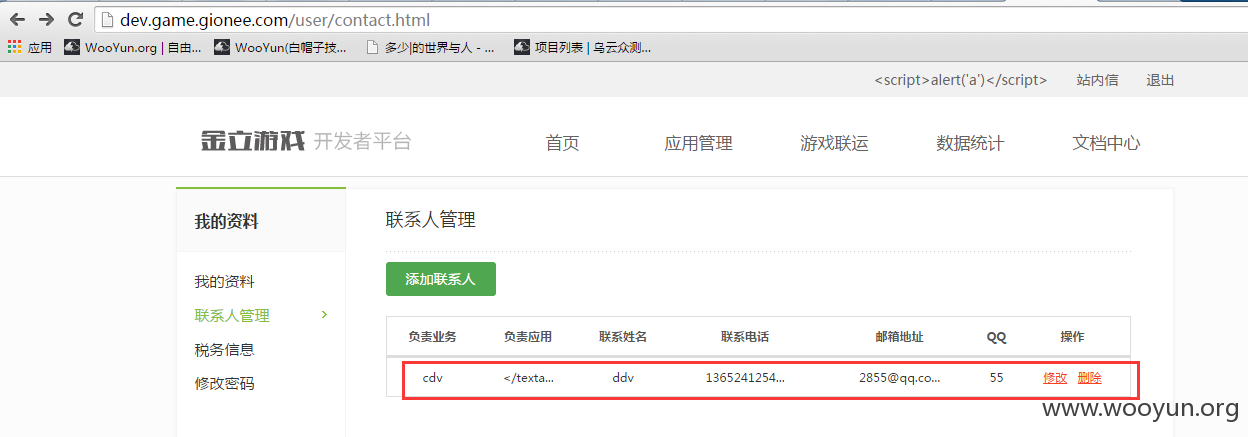Click the 55 QQ cell
Image resolution: width=1248 pixels, height=437 pixels.
(x=996, y=378)
